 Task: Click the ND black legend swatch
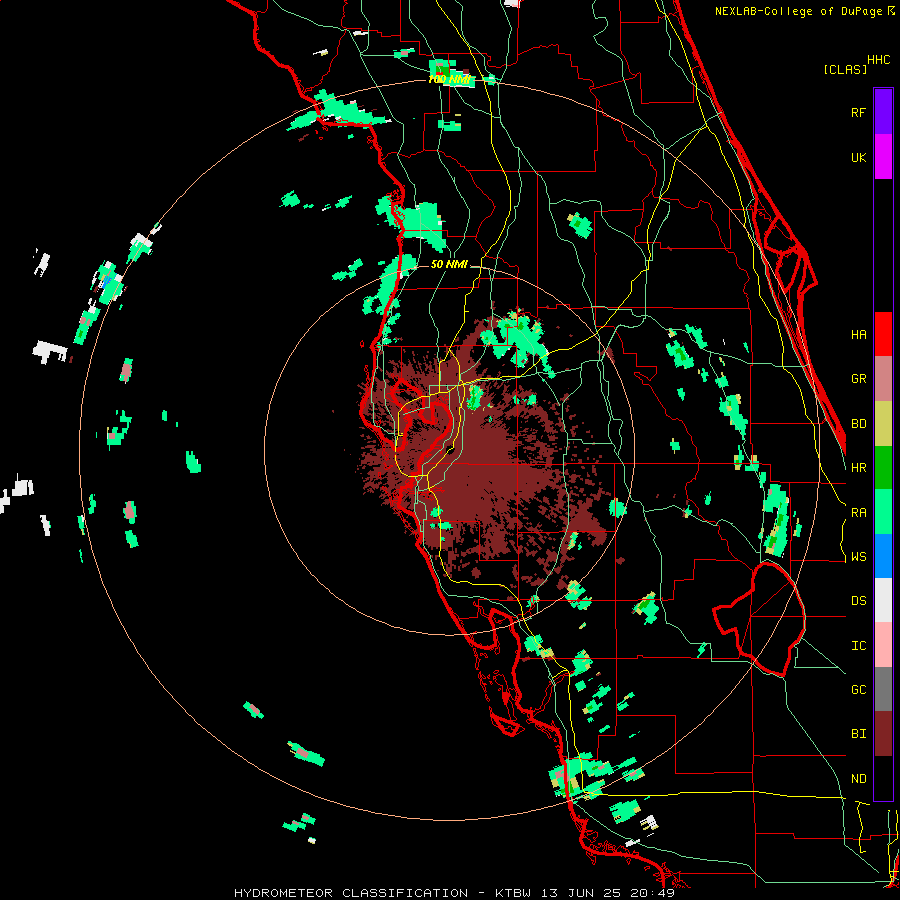pyautogui.click(x=883, y=778)
